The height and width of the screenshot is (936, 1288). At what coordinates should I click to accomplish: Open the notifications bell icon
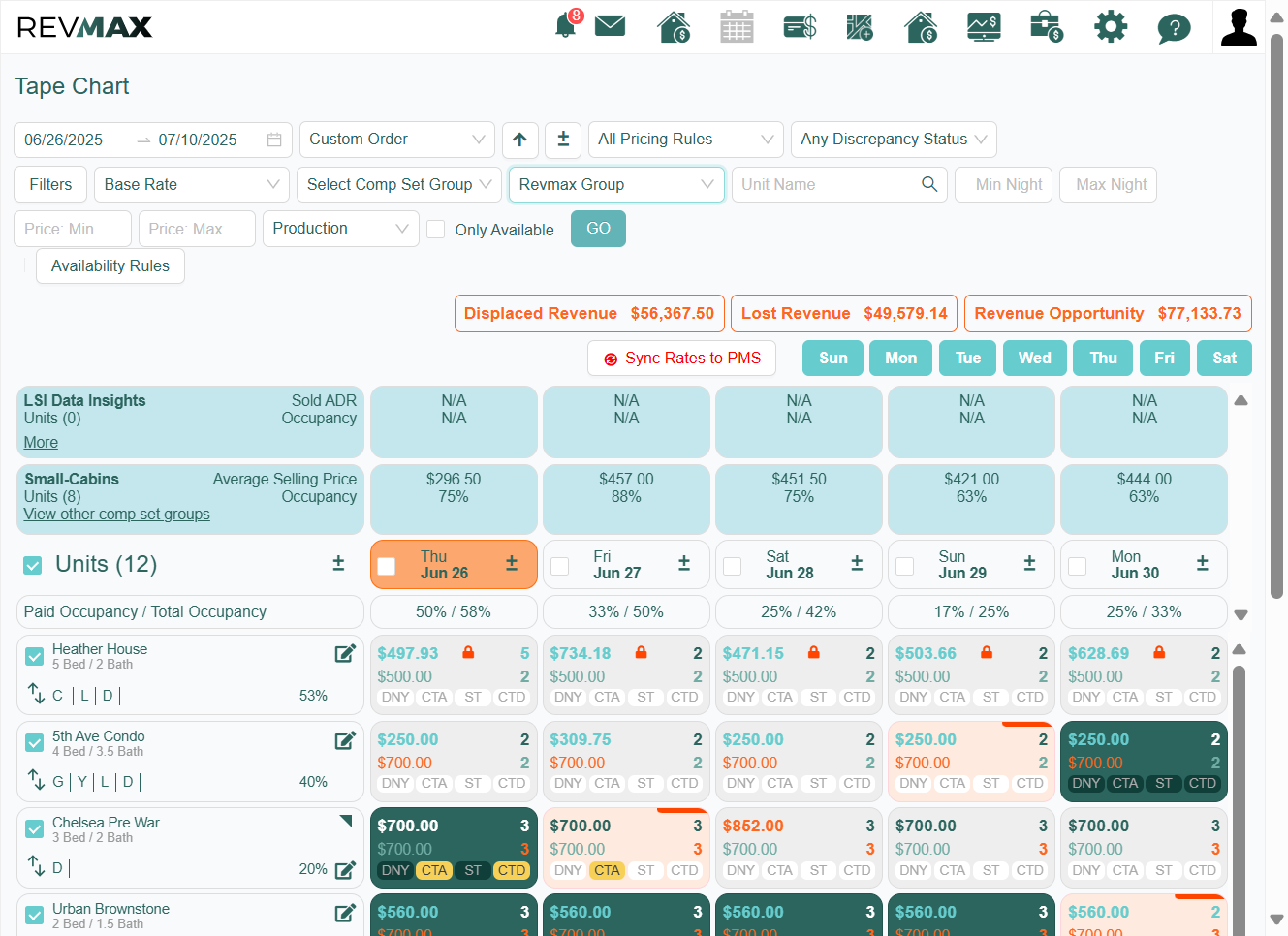566,26
